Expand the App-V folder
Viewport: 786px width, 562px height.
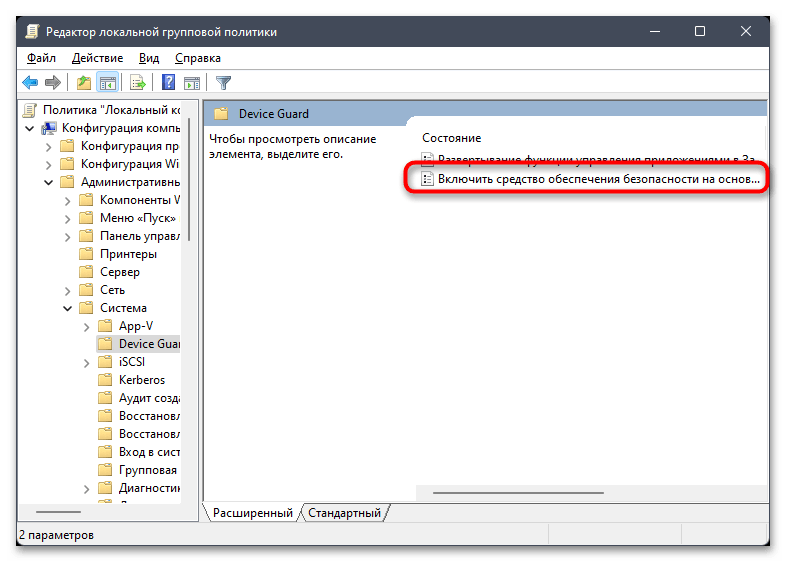coord(87,326)
